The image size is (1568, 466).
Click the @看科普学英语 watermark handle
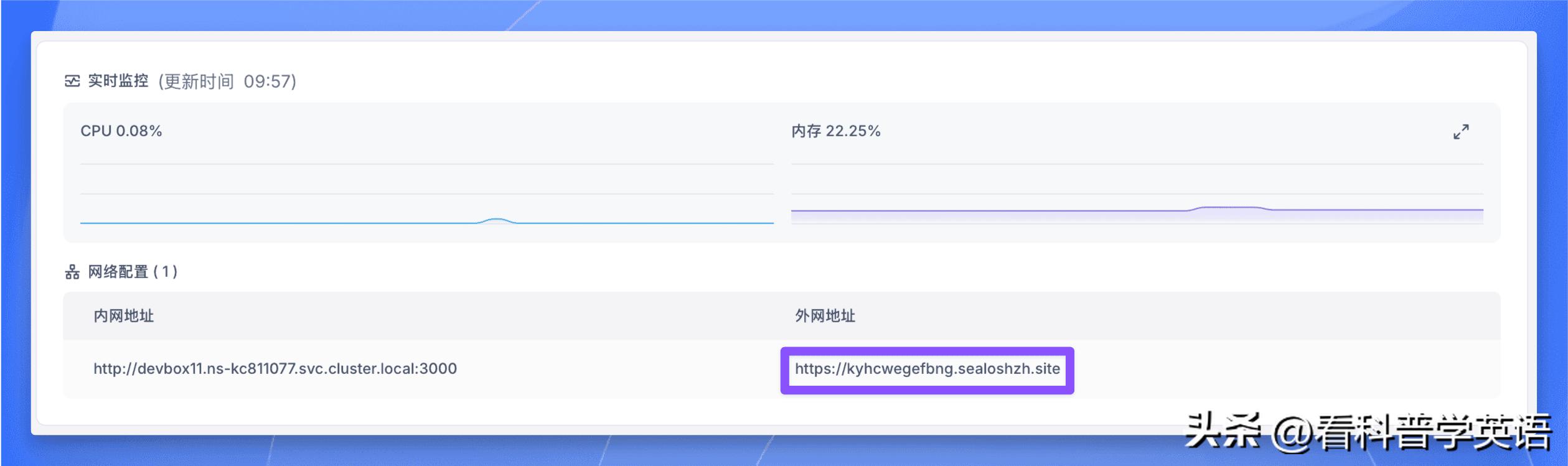[1411, 432]
